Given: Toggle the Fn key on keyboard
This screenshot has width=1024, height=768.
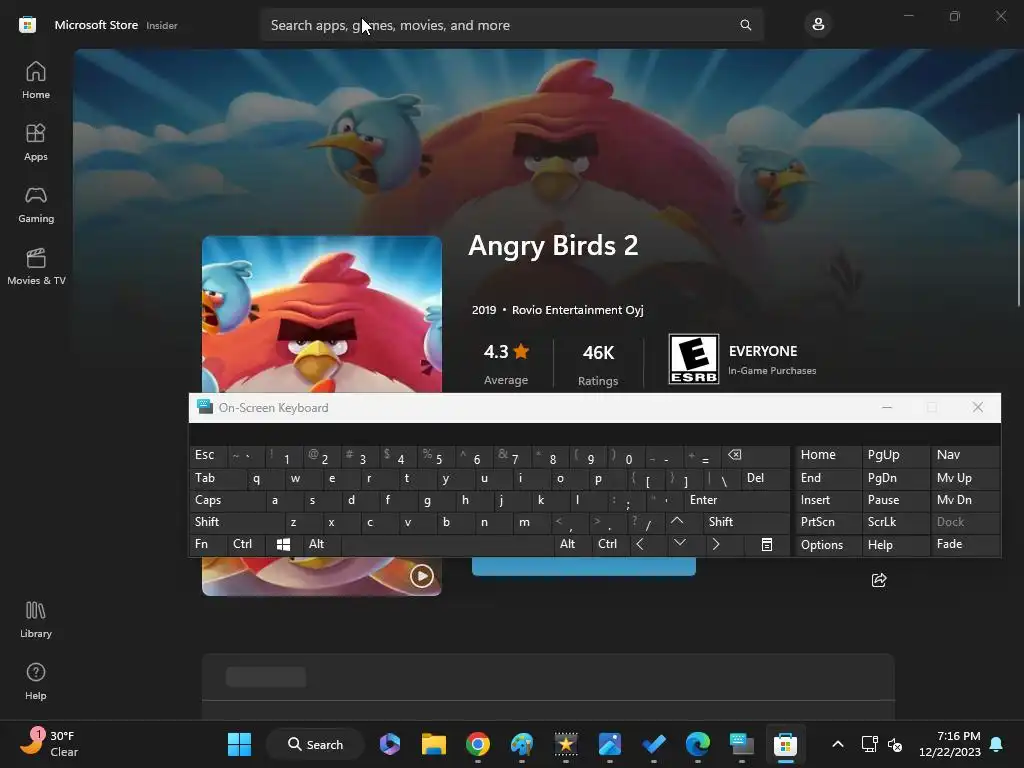Looking at the screenshot, I should [x=208, y=544].
